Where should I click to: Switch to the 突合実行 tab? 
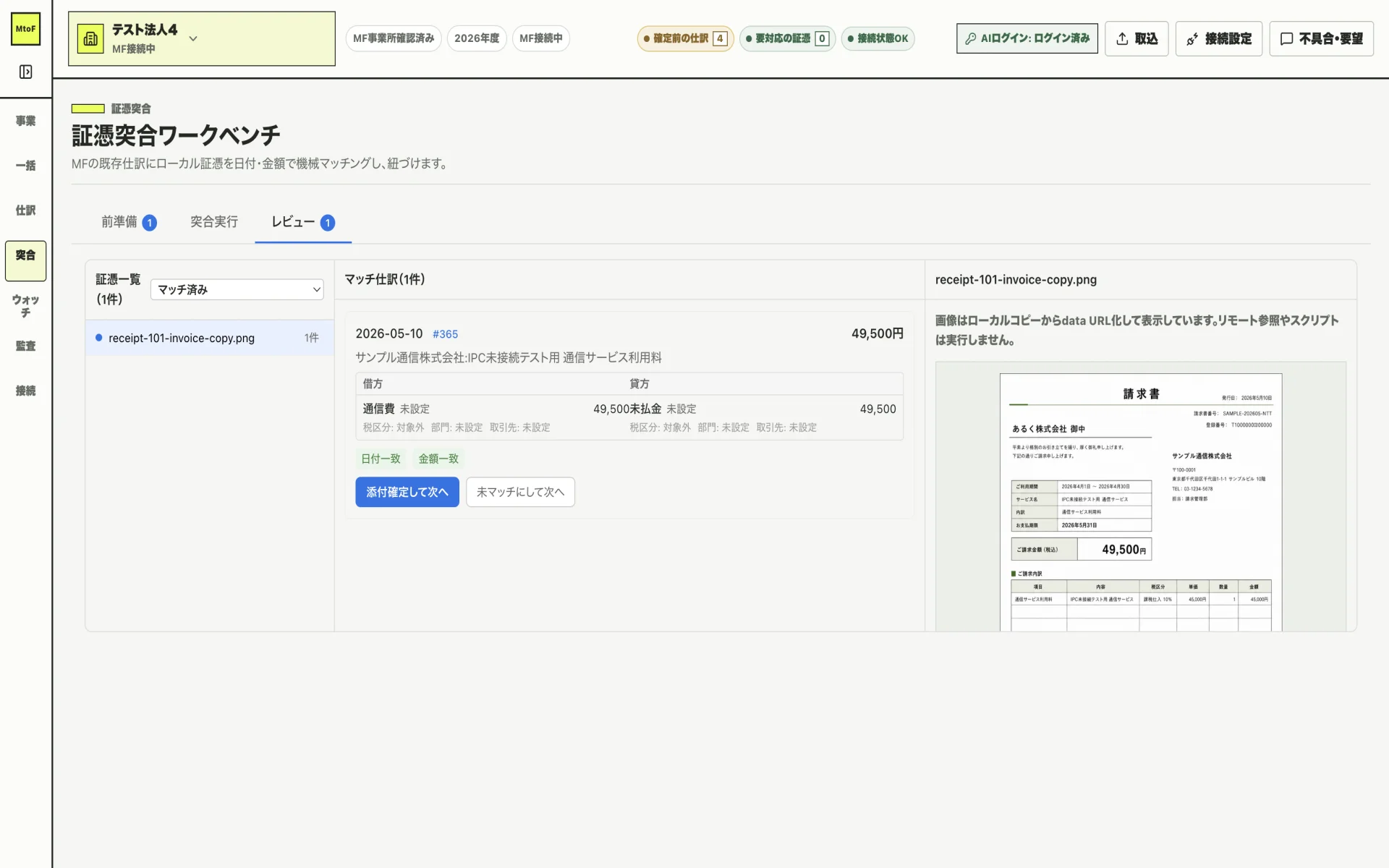coord(214,222)
